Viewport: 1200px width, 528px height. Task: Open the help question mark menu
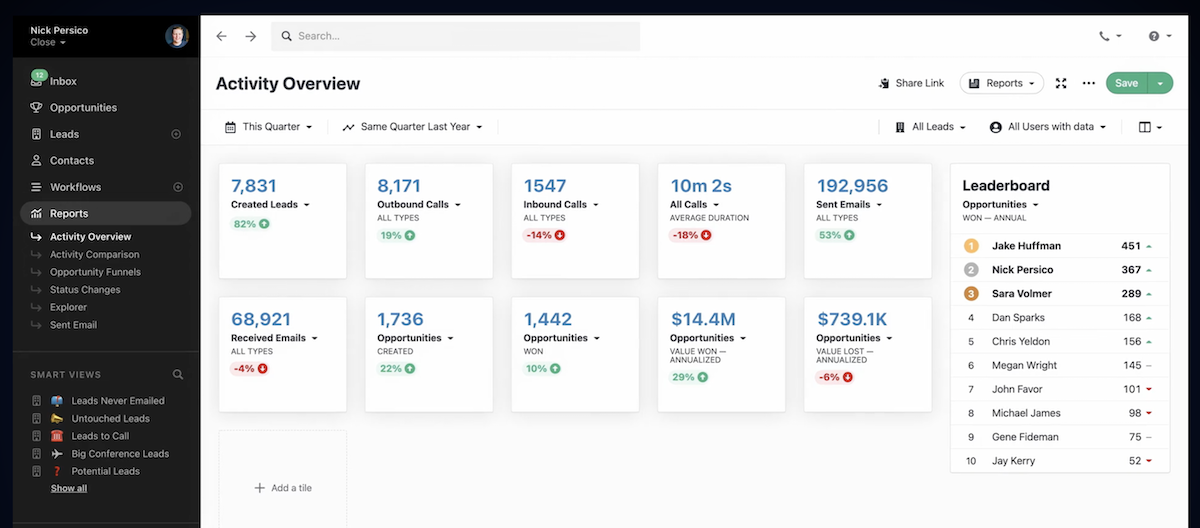(1160, 36)
